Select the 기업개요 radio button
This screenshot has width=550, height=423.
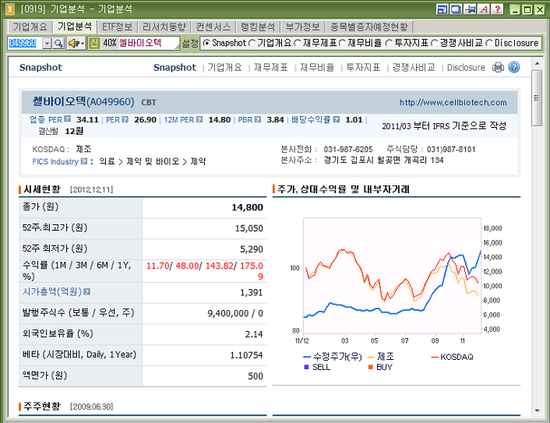[252, 43]
